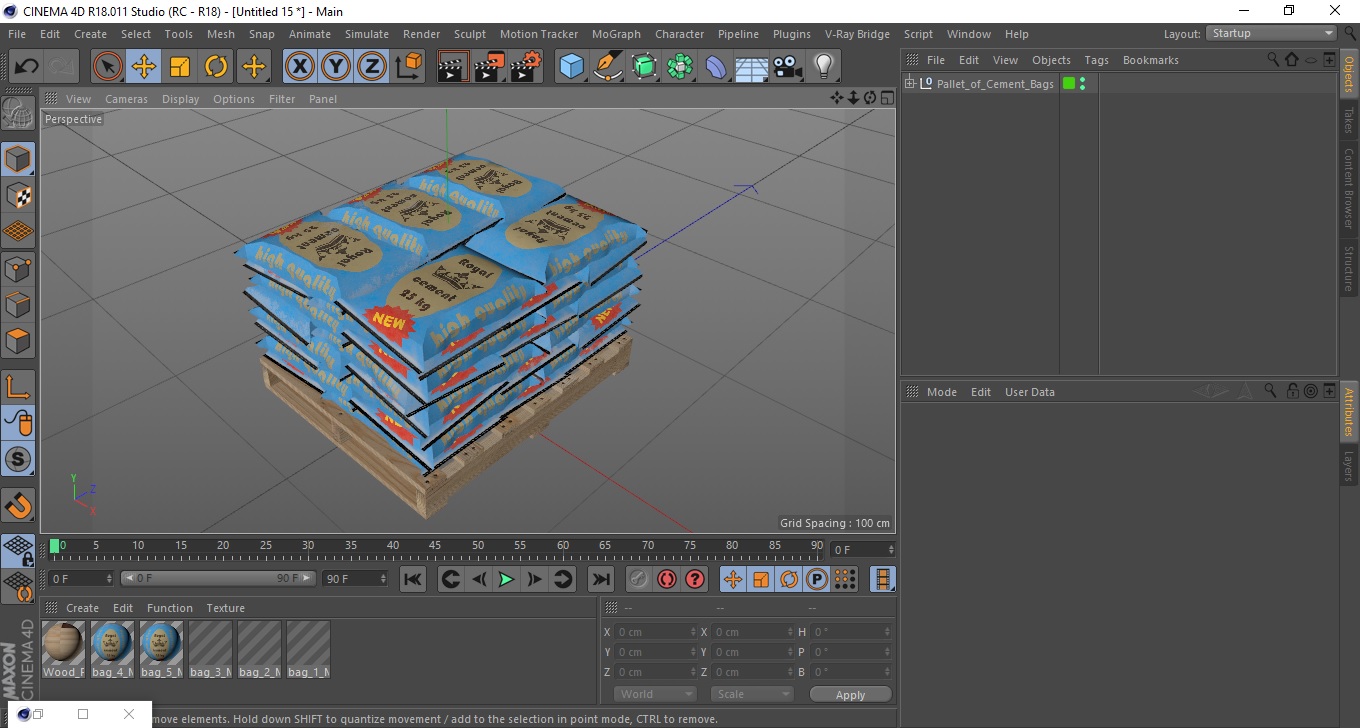This screenshot has height=728, width=1360.
Task: Click the Record Active Objects button
Action: 638,579
